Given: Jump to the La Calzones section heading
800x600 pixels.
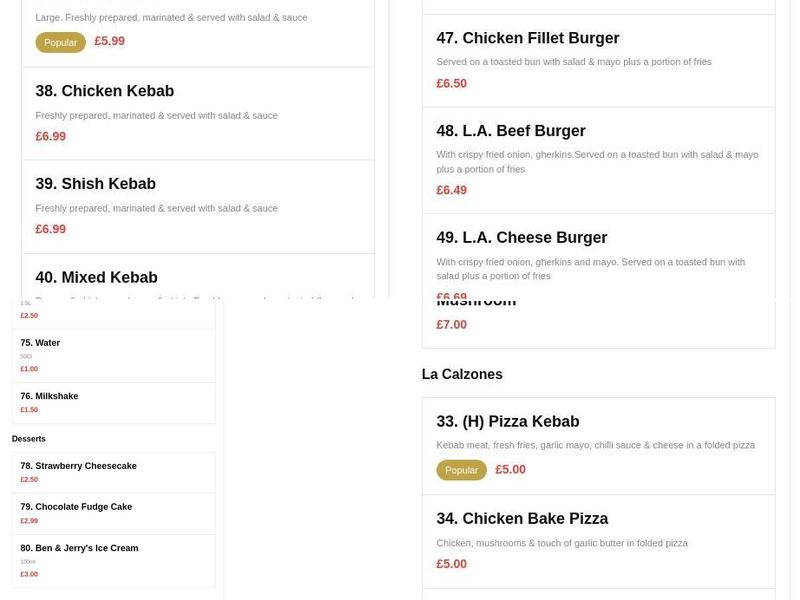Looking at the screenshot, I should coord(462,375).
